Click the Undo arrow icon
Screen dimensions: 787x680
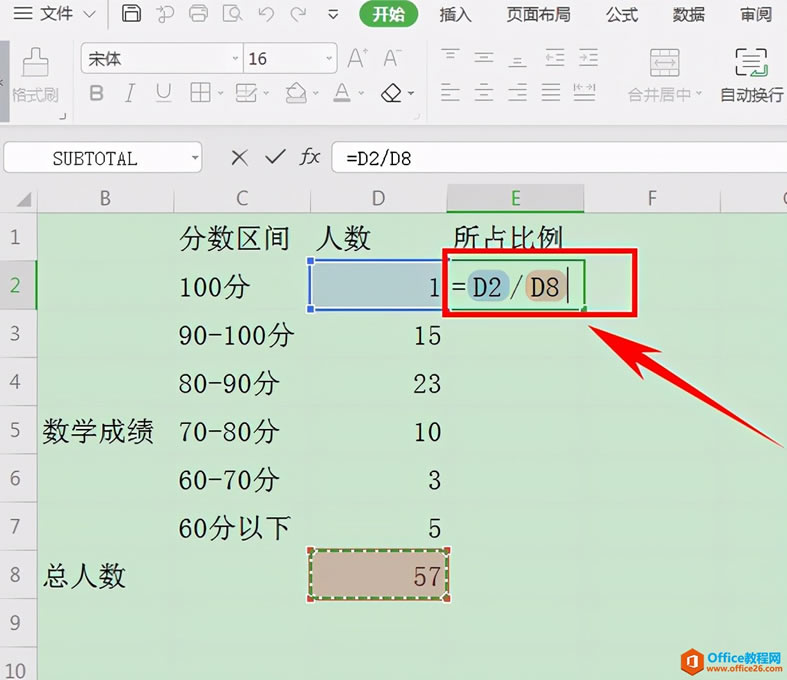pos(266,14)
